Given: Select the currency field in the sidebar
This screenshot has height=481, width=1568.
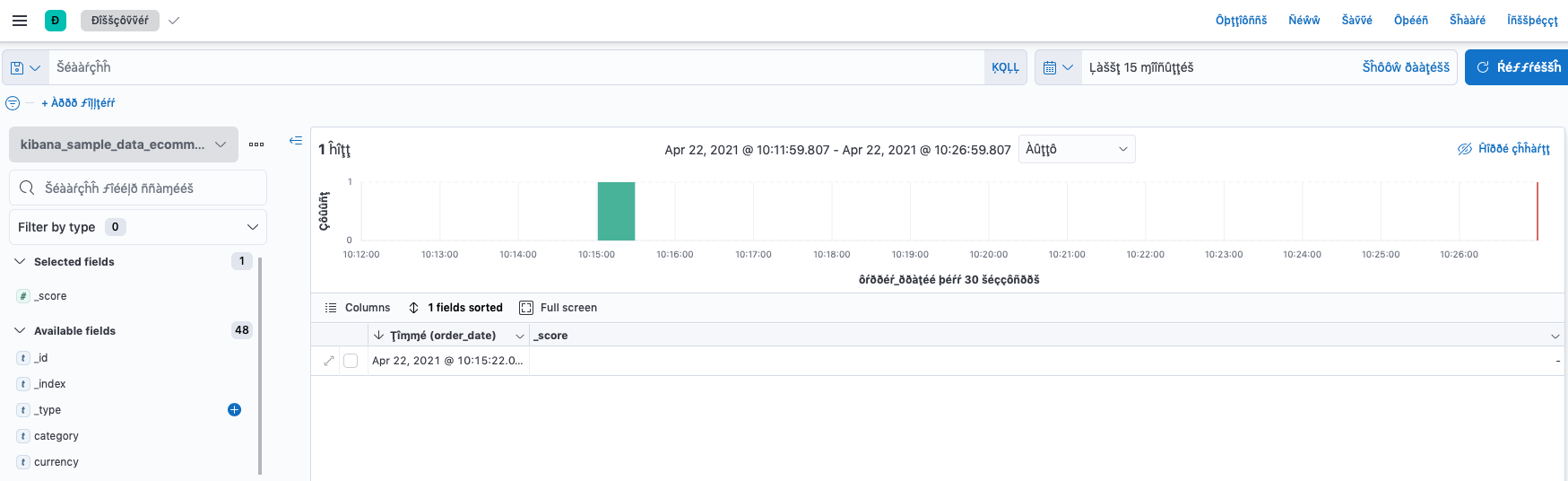Looking at the screenshot, I should pyautogui.click(x=56, y=462).
